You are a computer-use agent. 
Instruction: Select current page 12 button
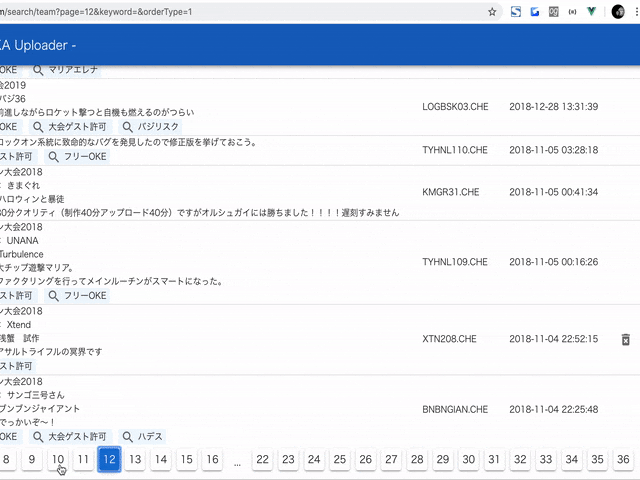[109, 460]
